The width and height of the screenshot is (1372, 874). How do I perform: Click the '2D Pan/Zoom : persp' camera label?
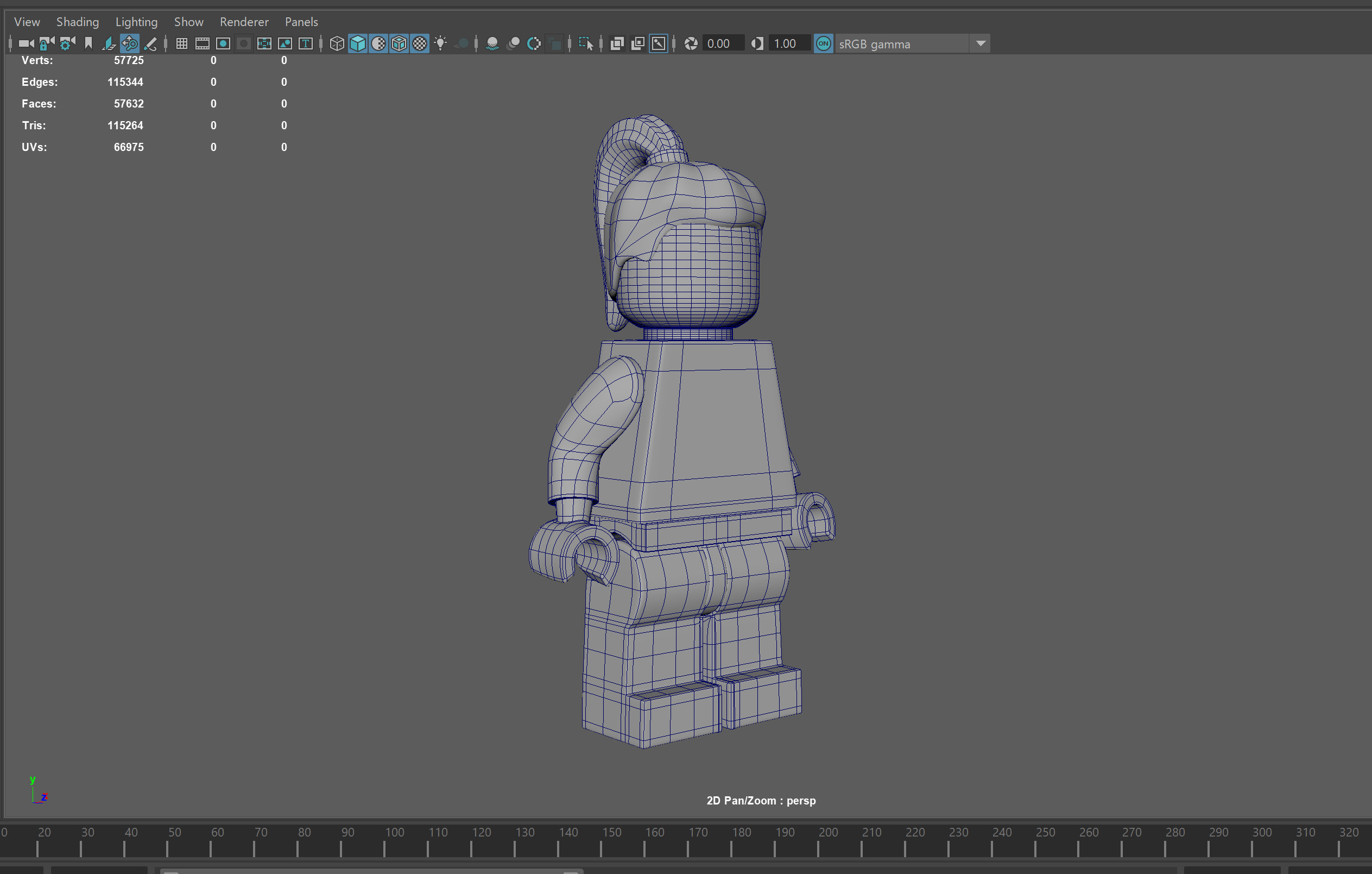761,801
